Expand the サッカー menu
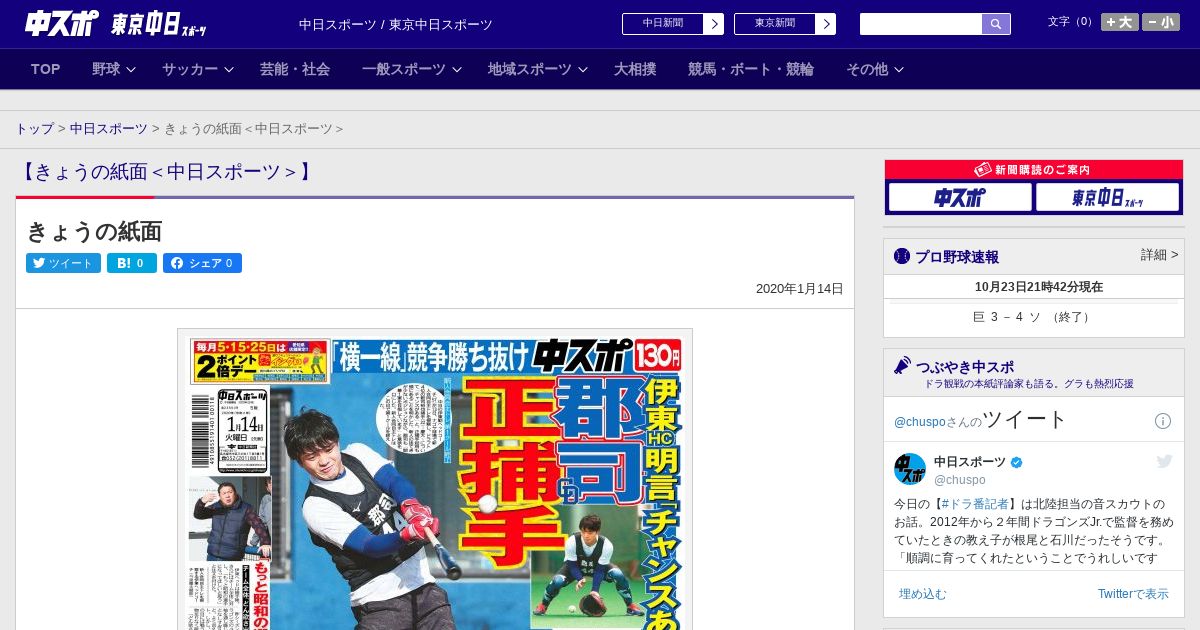 (198, 69)
